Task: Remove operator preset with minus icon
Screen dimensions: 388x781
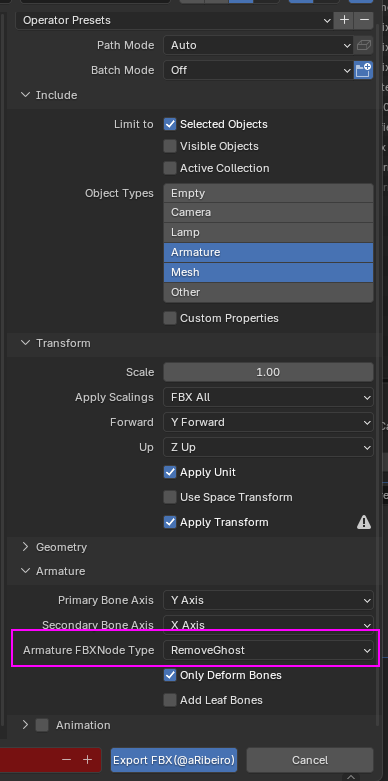Action: pos(364,20)
